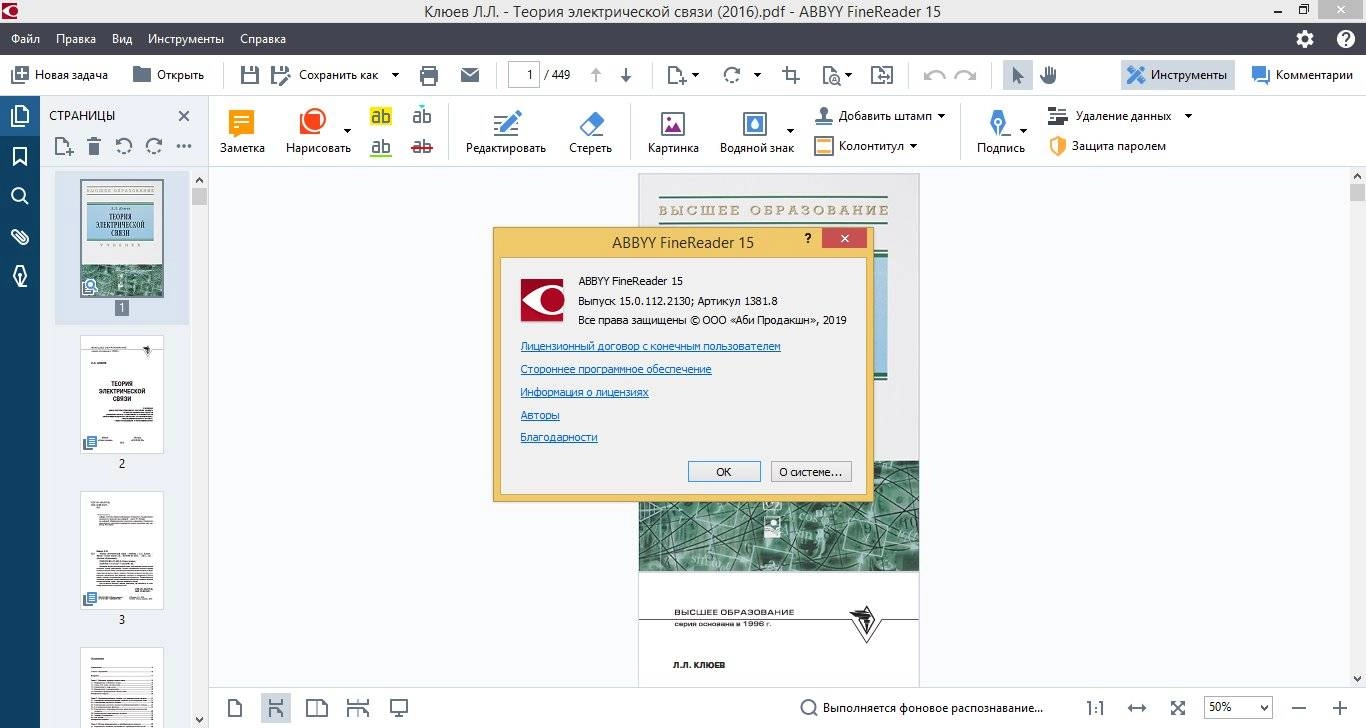This screenshot has width=1366, height=728.
Task: Click the Редактировать edit tool
Action: [506, 132]
